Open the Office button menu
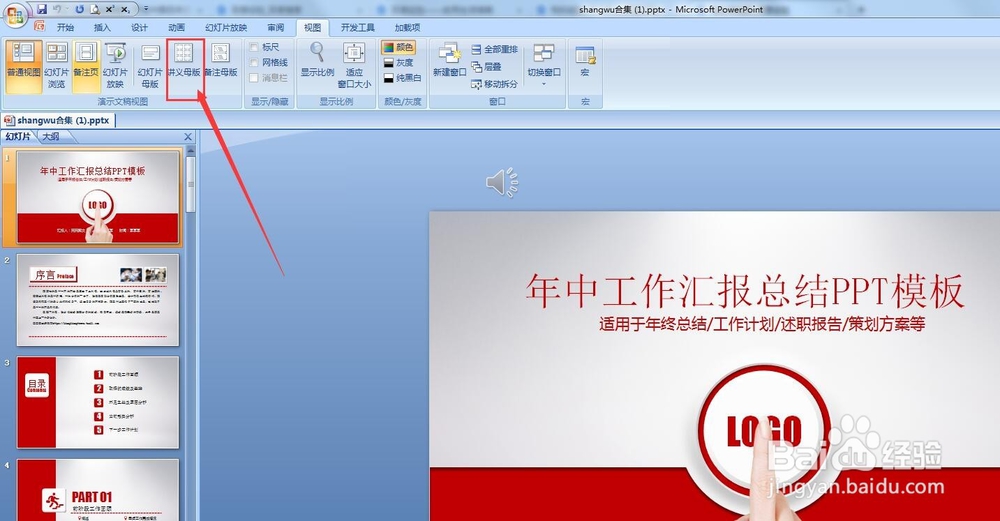 point(15,15)
